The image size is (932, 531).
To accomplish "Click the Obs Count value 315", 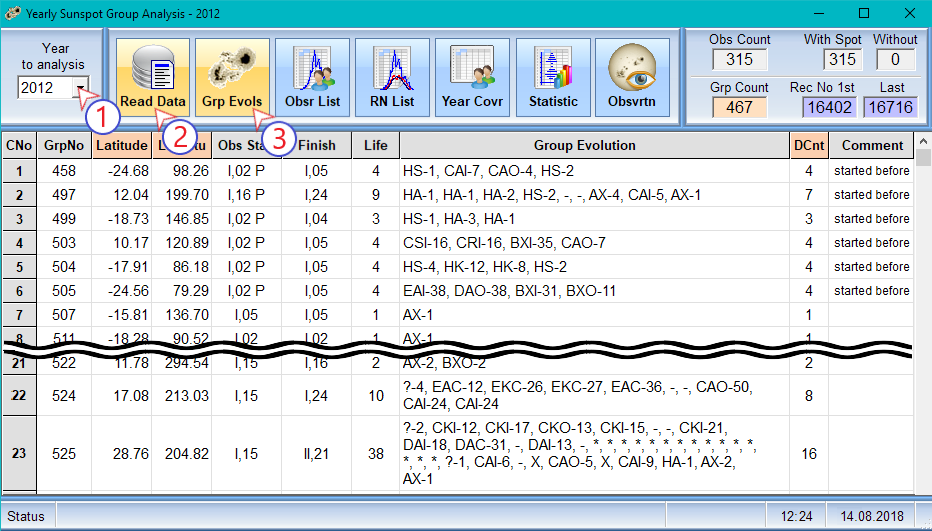I will 739,59.
